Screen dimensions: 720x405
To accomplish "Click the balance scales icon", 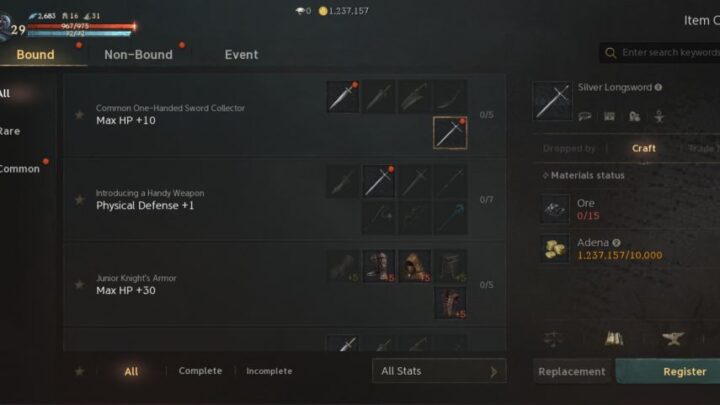I will click(553, 339).
